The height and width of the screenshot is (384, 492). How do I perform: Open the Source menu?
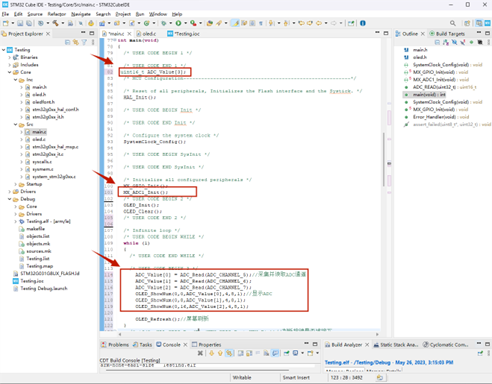coord(35,14)
